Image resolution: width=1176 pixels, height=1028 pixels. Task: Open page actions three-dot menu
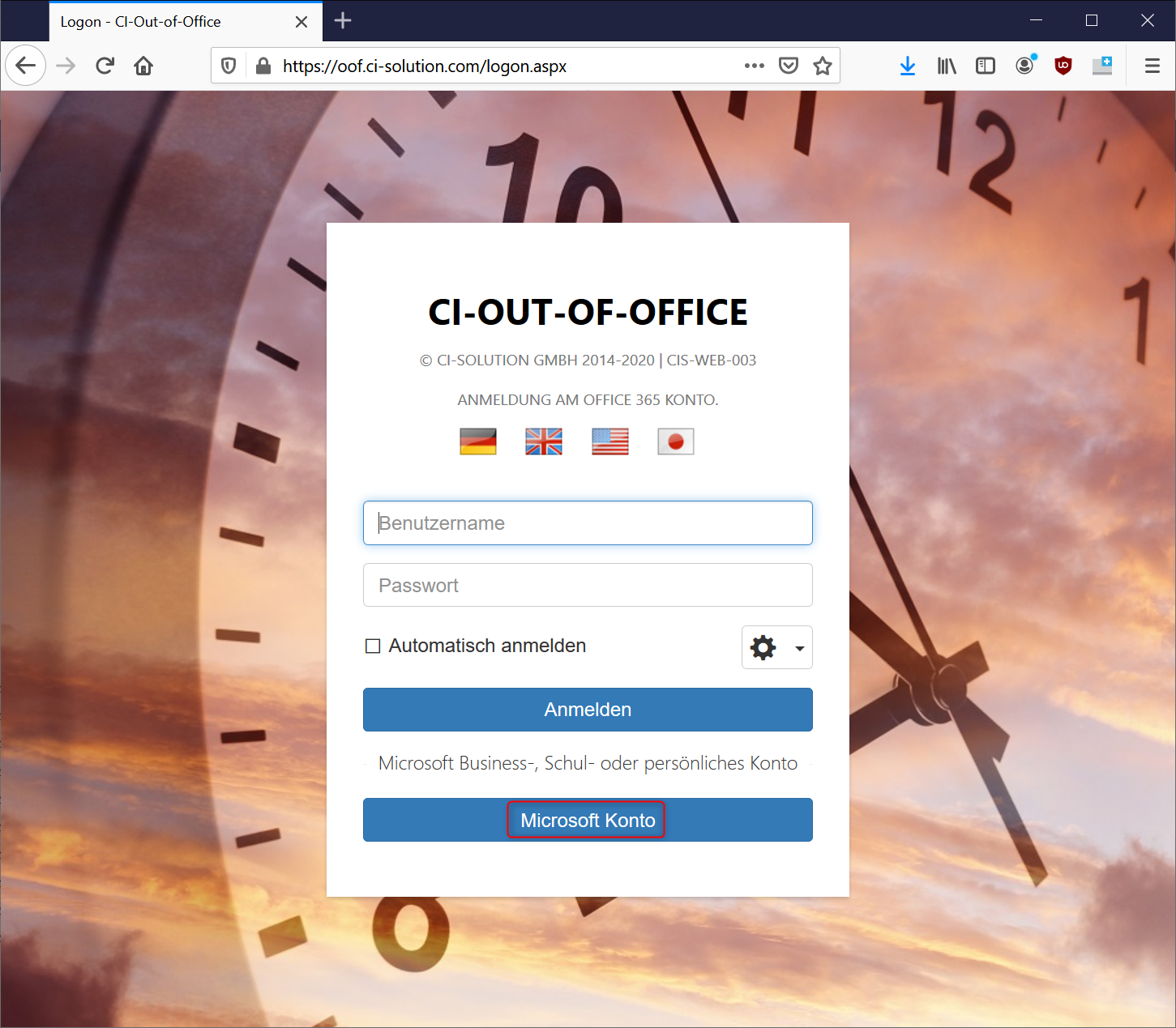[x=755, y=66]
